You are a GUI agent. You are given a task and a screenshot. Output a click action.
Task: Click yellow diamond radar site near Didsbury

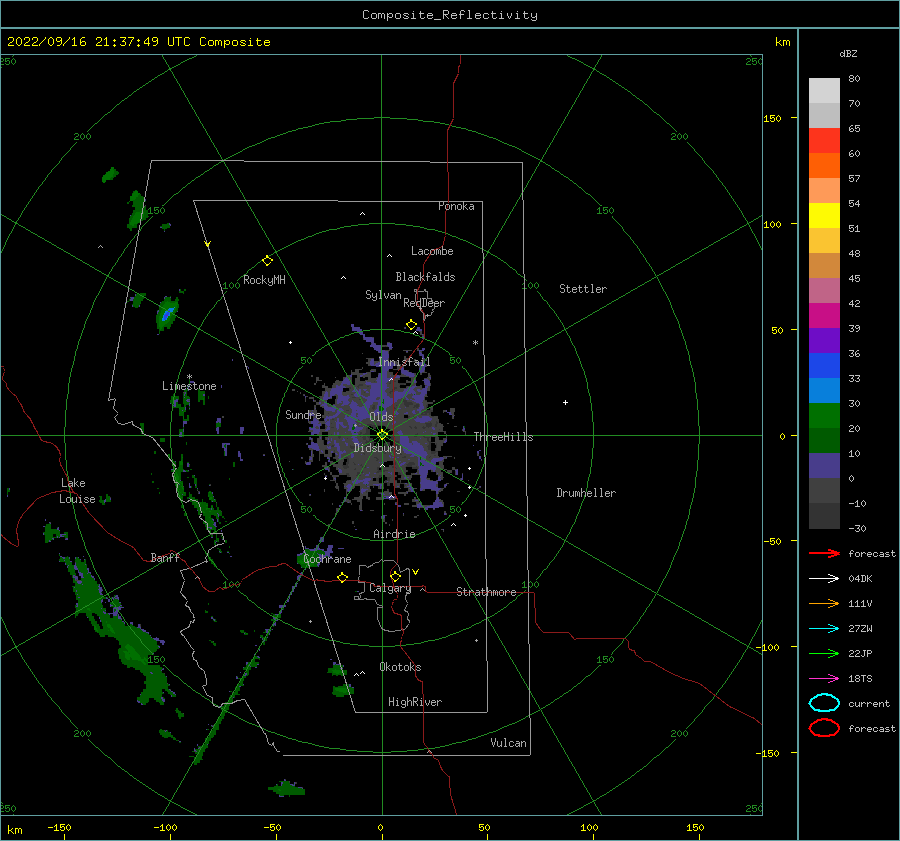(382, 435)
